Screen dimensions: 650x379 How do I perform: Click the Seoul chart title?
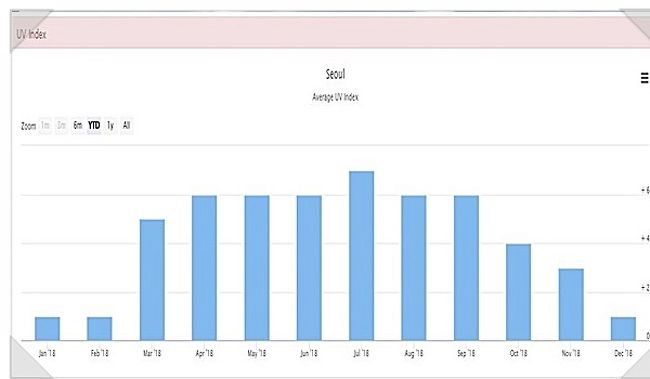(335, 74)
